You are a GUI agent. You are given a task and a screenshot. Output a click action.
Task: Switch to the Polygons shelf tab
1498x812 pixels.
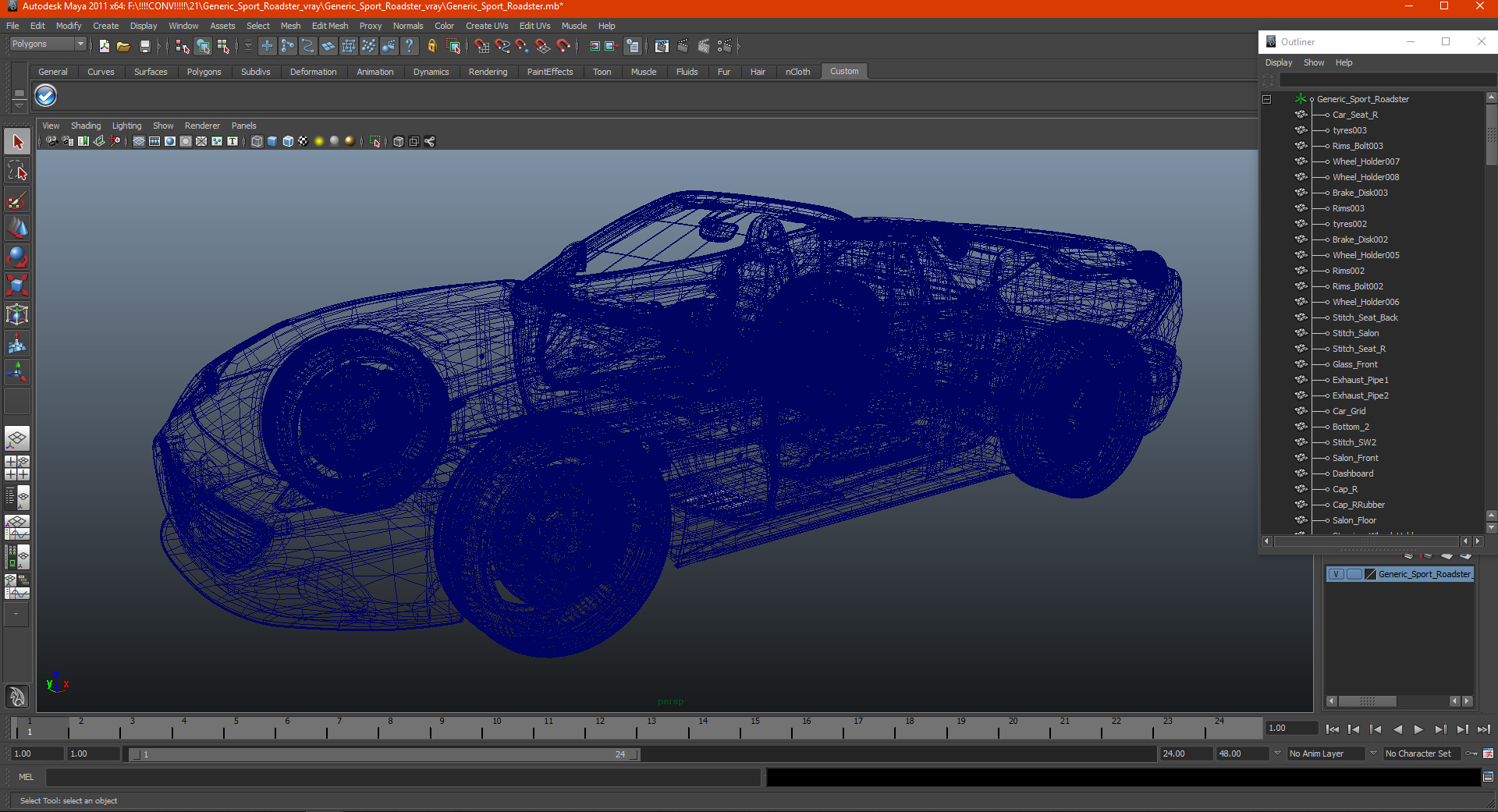pos(204,72)
